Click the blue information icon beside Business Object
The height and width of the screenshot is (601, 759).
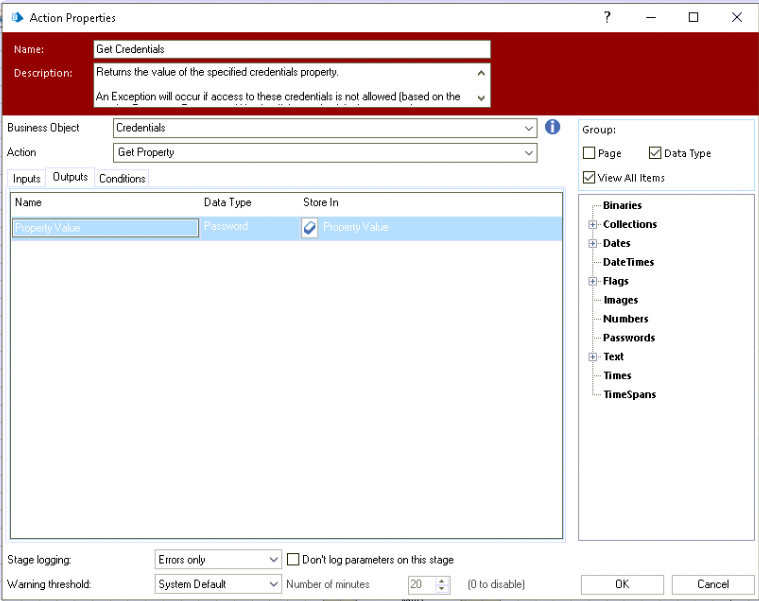[552, 127]
